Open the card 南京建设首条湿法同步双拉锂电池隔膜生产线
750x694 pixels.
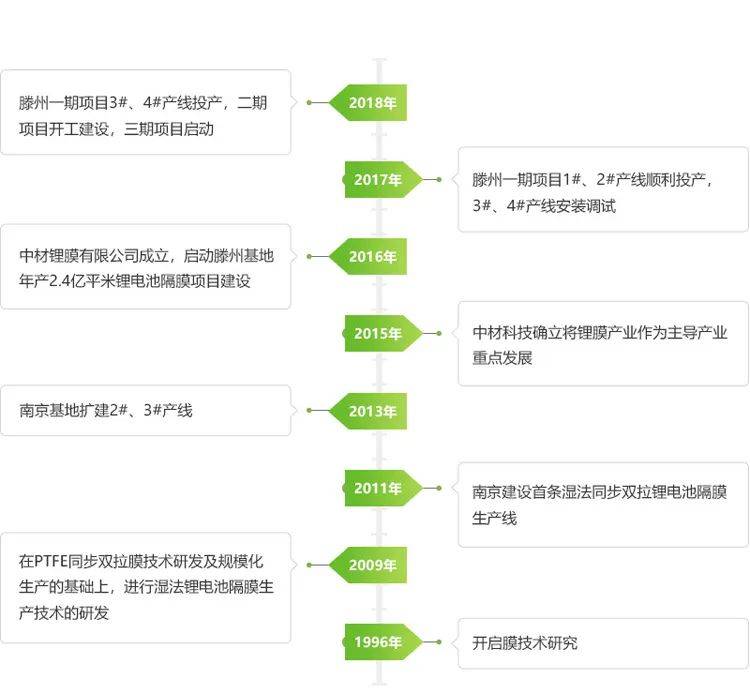click(x=603, y=505)
